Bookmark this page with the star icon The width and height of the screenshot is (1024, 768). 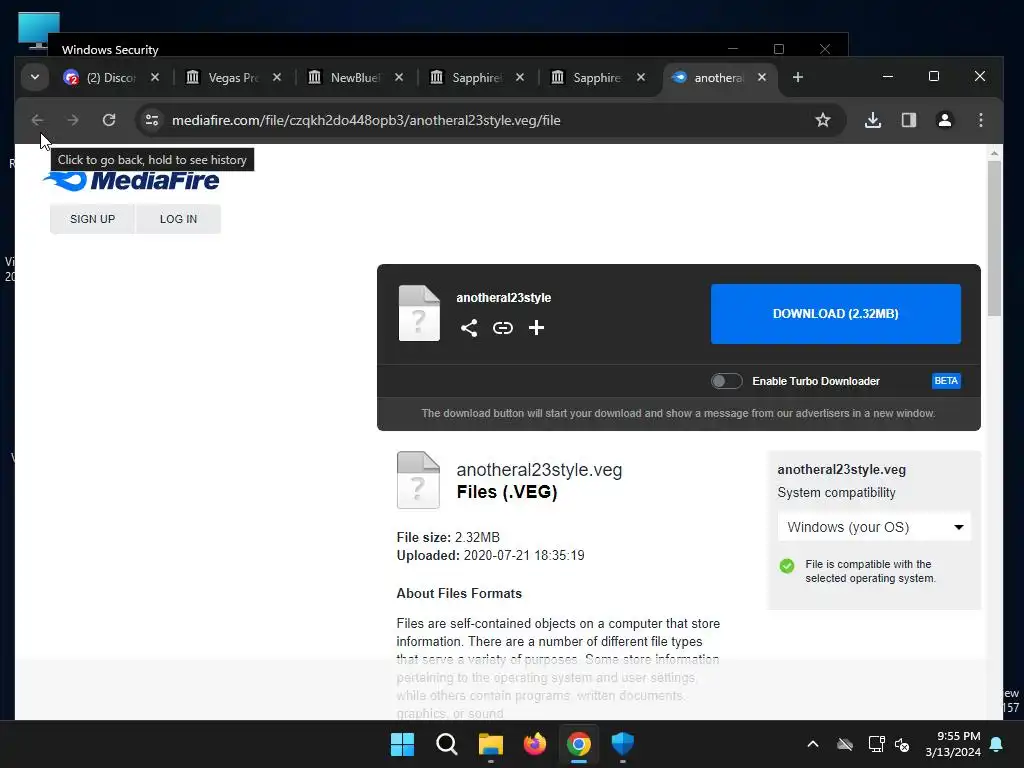[823, 120]
